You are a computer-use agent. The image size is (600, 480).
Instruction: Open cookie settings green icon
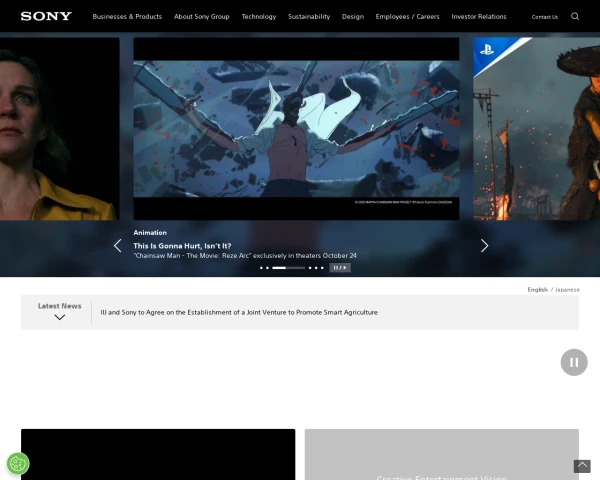pyautogui.click(x=18, y=464)
